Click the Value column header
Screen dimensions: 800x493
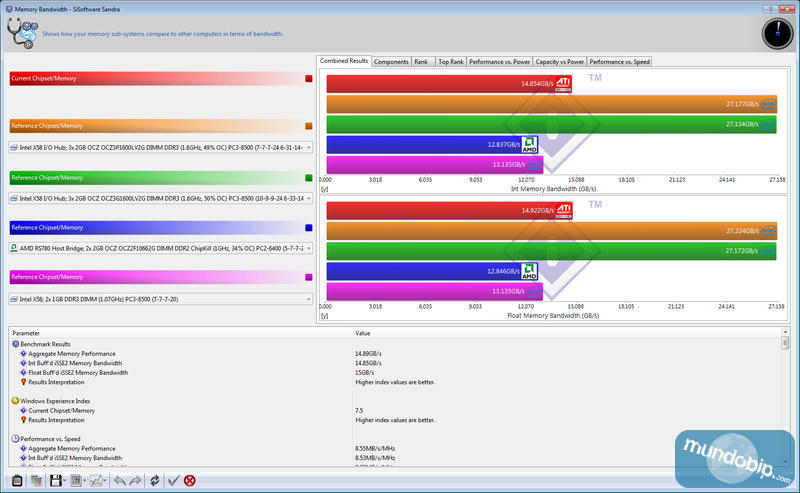(x=566, y=333)
